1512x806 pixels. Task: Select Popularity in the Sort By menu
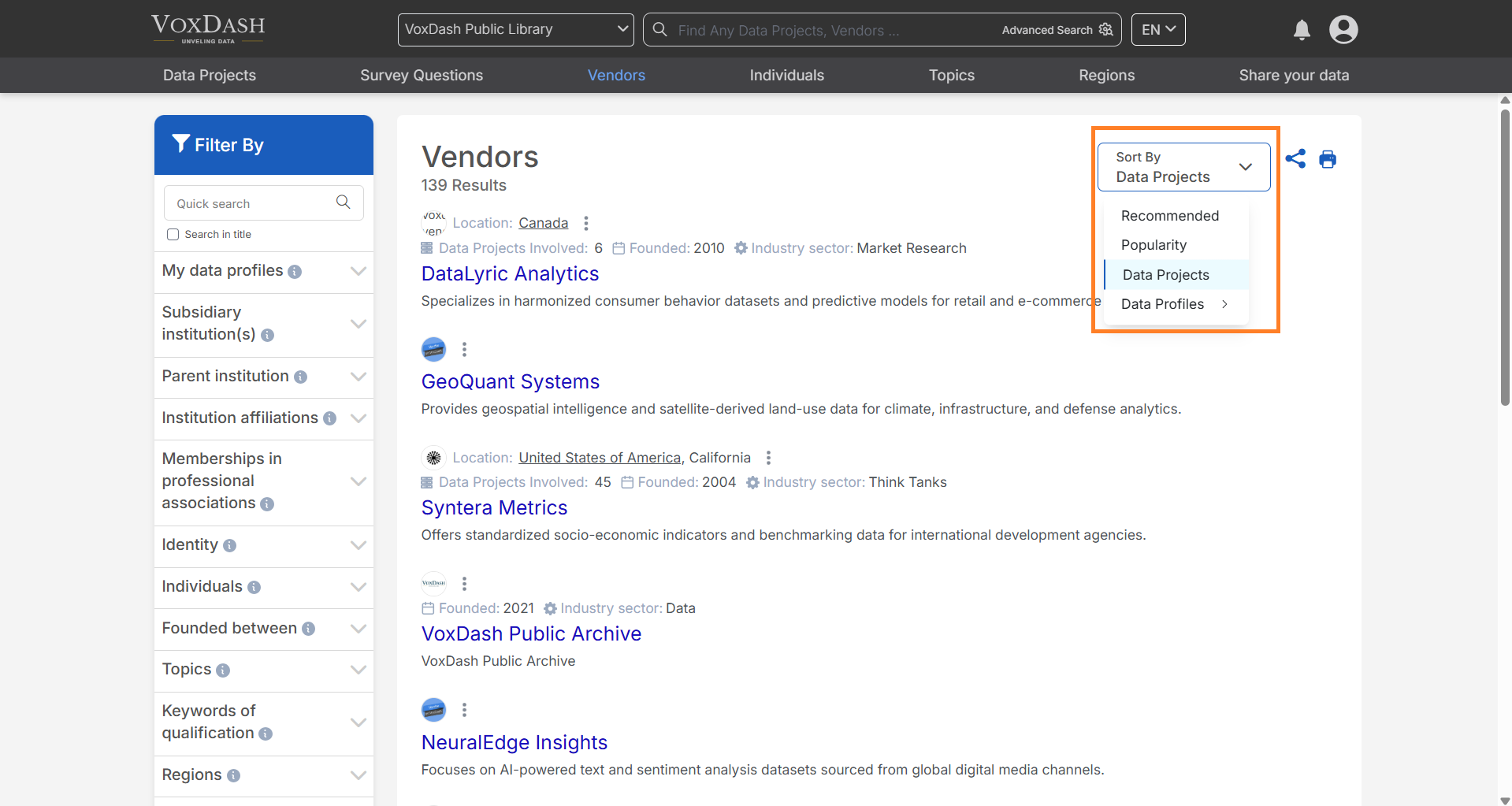coord(1154,245)
